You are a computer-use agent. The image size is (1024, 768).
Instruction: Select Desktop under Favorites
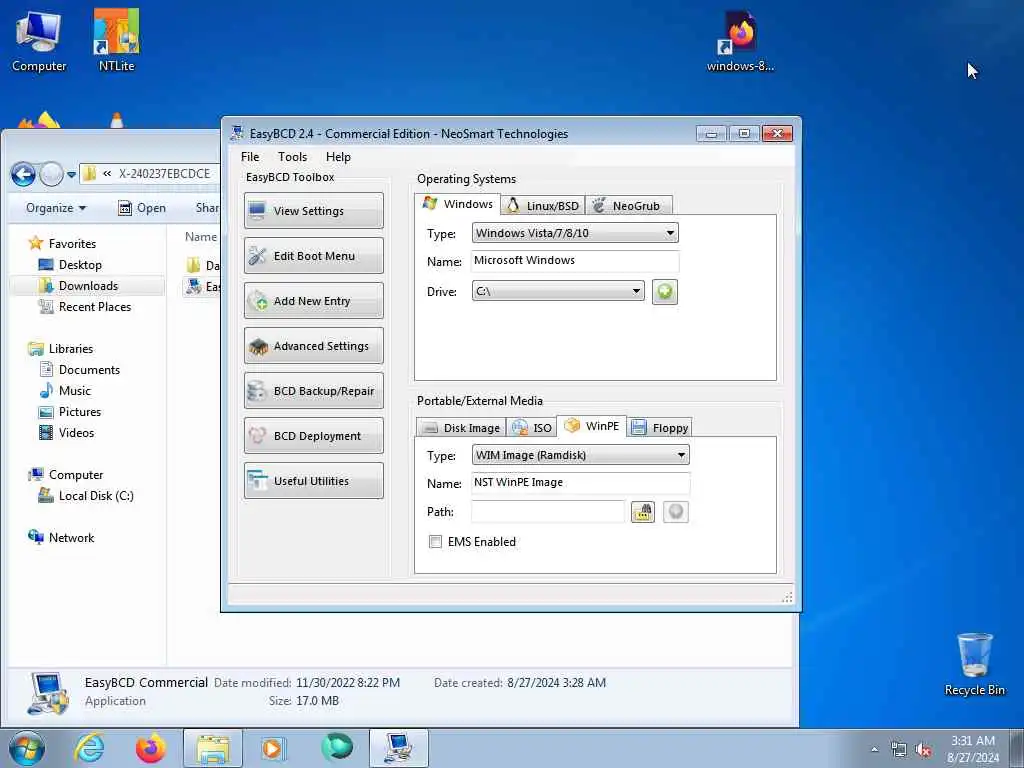point(70,264)
